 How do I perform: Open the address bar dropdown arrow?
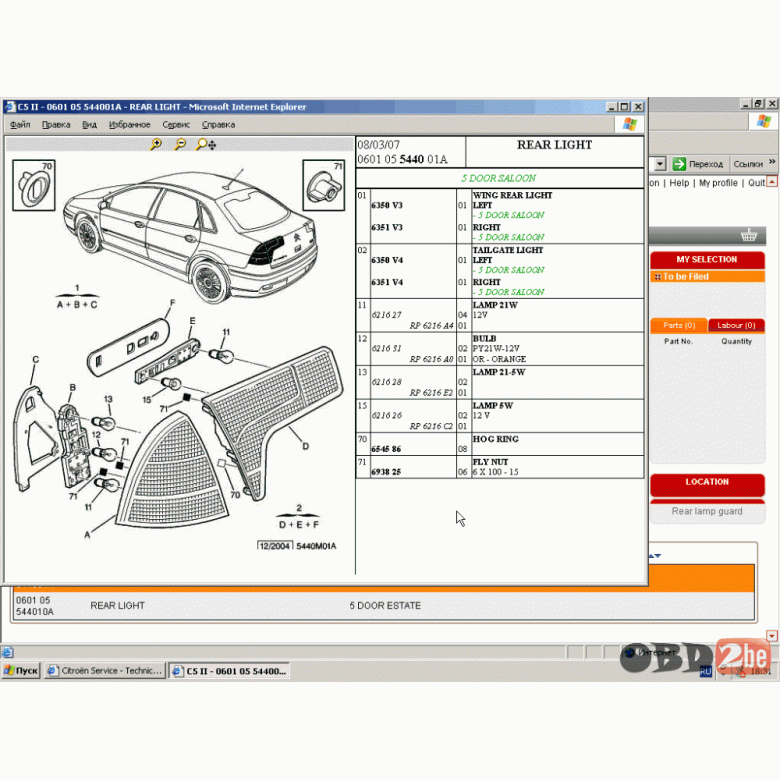pos(660,164)
